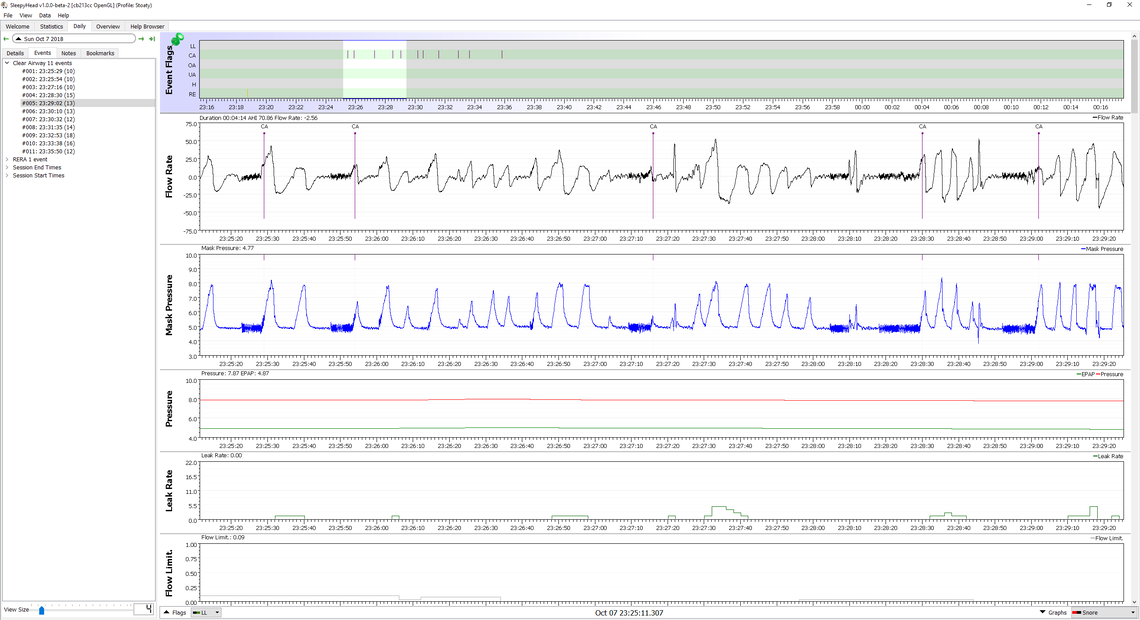Image resolution: width=1140 pixels, height=620 pixels.
Task: Click the Flags toggle arrow
Action: (166, 613)
